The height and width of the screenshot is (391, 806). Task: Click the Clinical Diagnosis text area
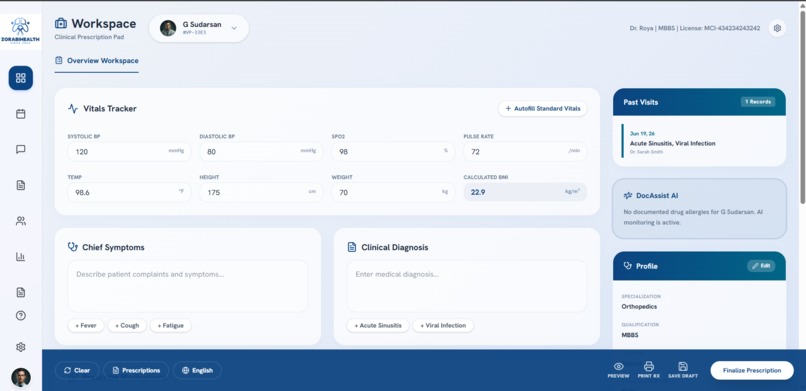pyautogui.click(x=467, y=286)
